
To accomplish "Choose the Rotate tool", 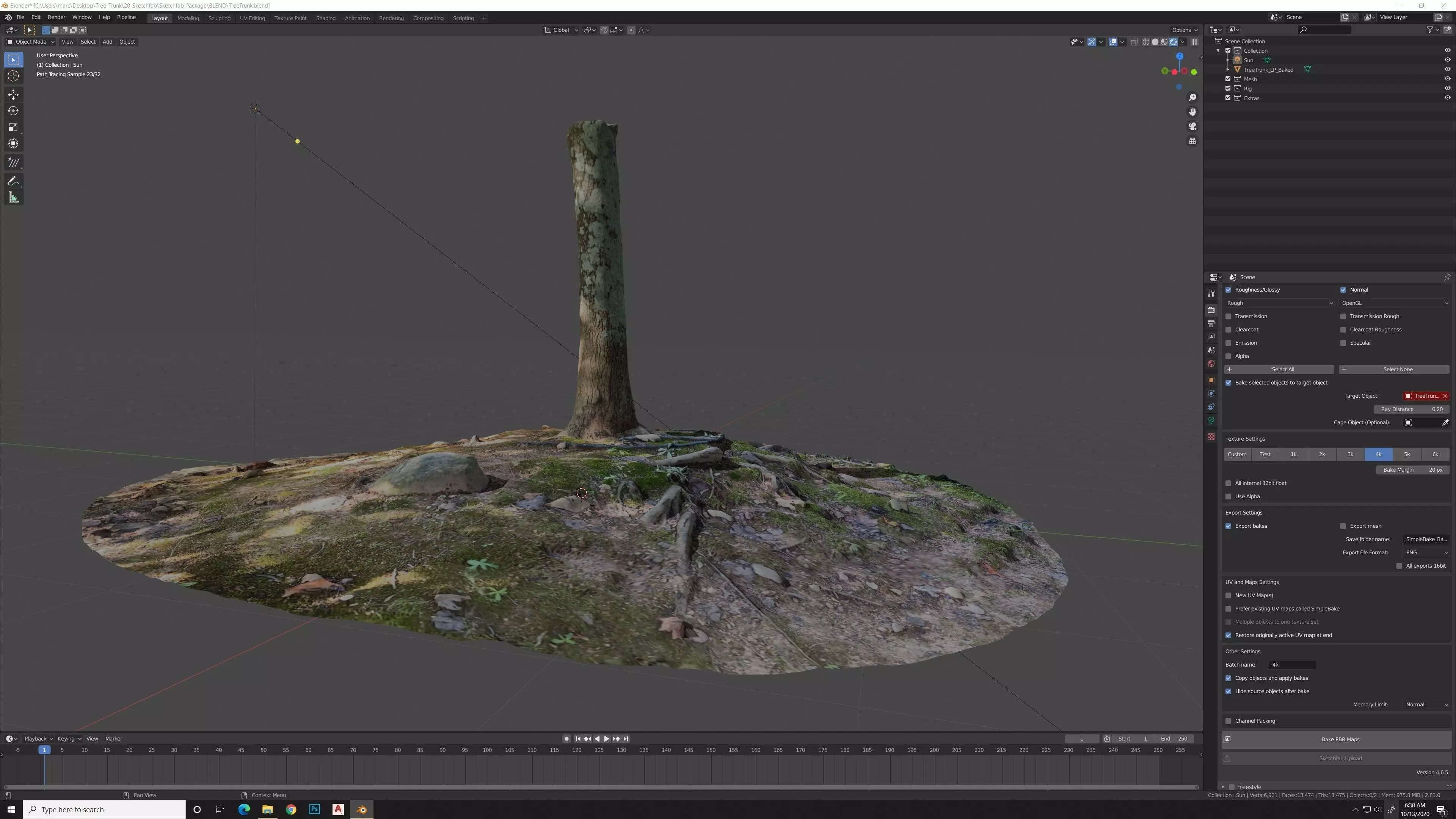I will [14, 111].
